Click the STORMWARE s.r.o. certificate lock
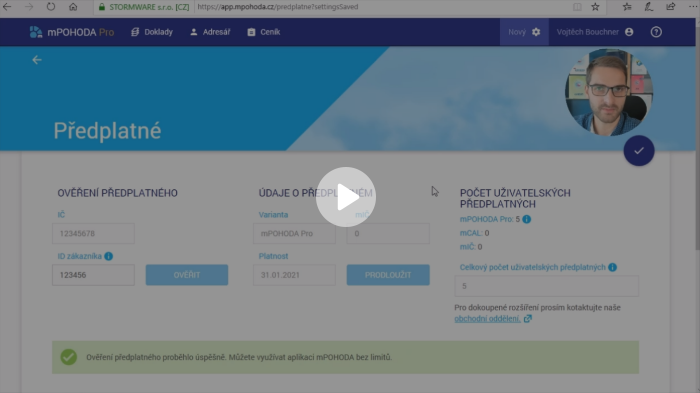 (x=102, y=7)
